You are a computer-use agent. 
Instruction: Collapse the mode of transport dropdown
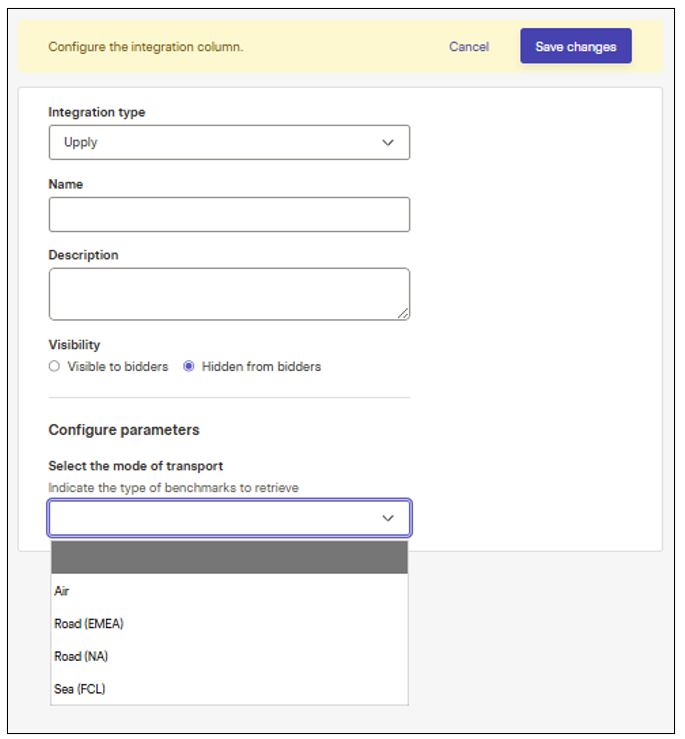(x=229, y=518)
